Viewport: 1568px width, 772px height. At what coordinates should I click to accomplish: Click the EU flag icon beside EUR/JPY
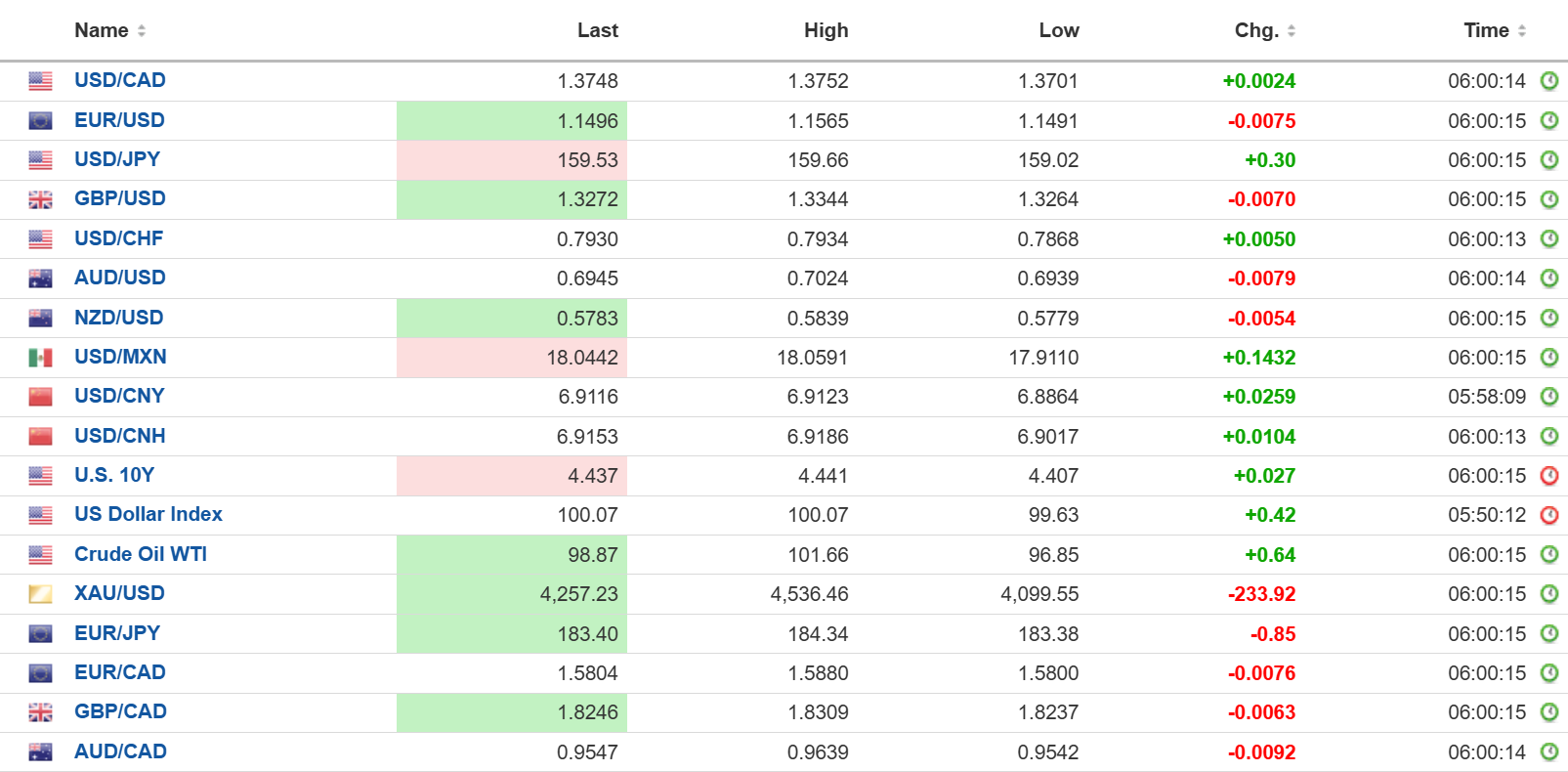tap(40, 634)
